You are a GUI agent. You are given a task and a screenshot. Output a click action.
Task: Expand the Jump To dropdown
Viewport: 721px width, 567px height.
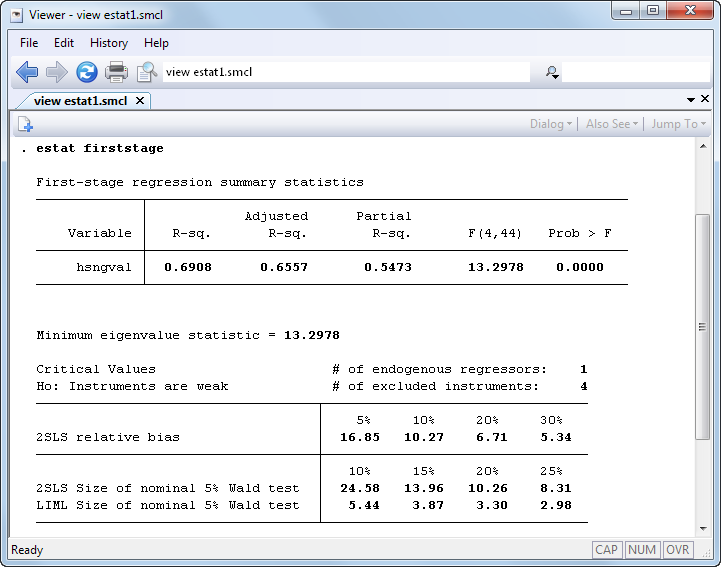coord(678,124)
